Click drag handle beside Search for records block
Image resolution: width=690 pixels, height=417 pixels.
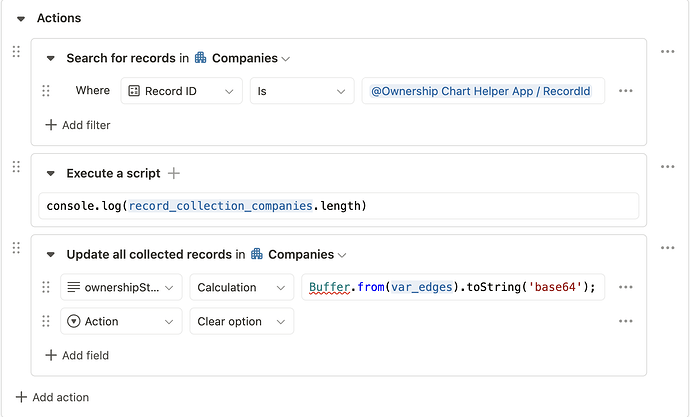[16, 51]
